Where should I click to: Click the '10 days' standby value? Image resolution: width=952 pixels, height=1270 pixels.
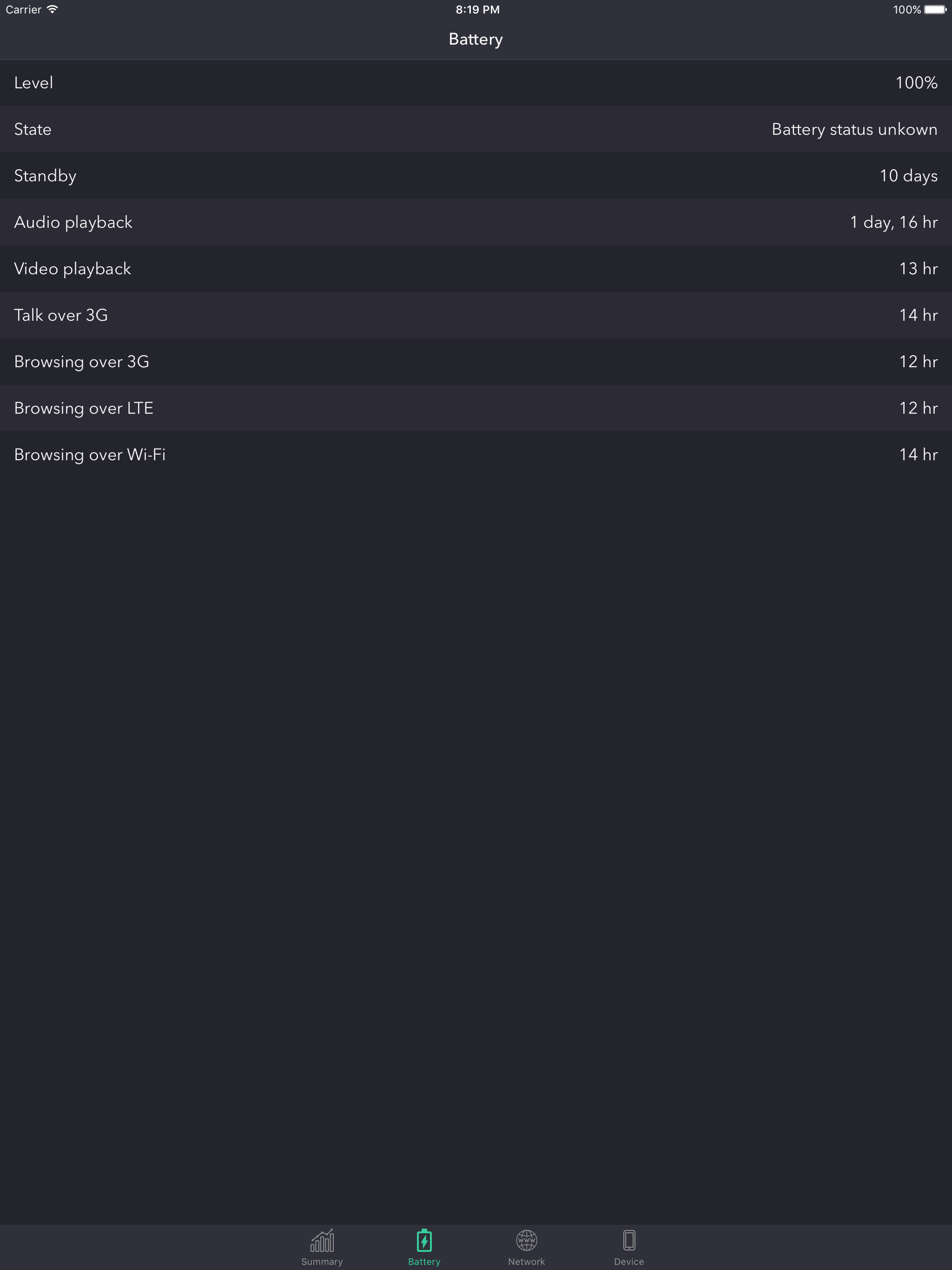[x=908, y=176]
